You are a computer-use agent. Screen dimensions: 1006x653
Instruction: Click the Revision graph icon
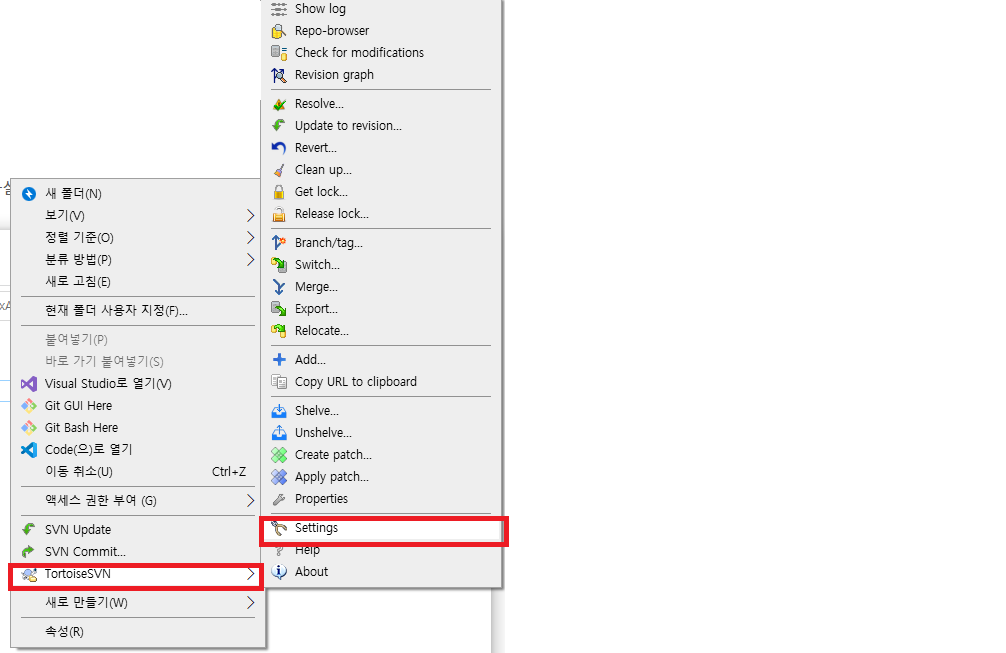tap(278, 75)
